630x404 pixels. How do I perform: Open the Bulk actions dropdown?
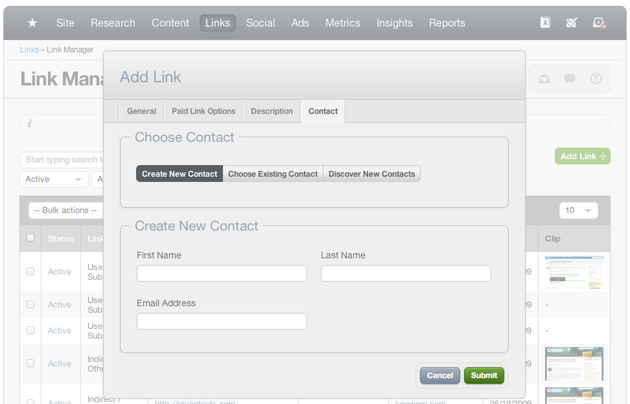click(66, 210)
